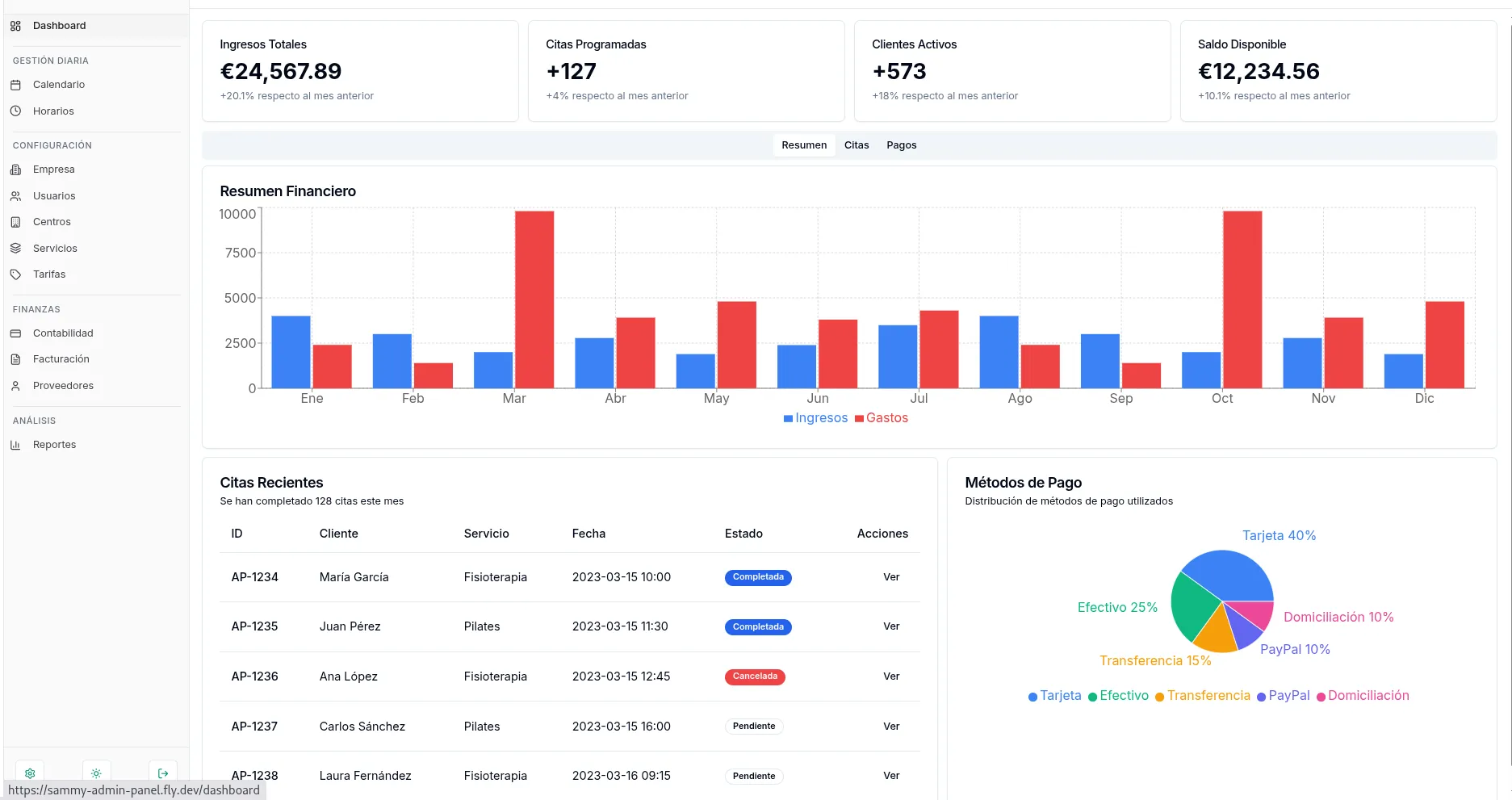
Task: Switch to the Citas tab
Action: [857, 145]
